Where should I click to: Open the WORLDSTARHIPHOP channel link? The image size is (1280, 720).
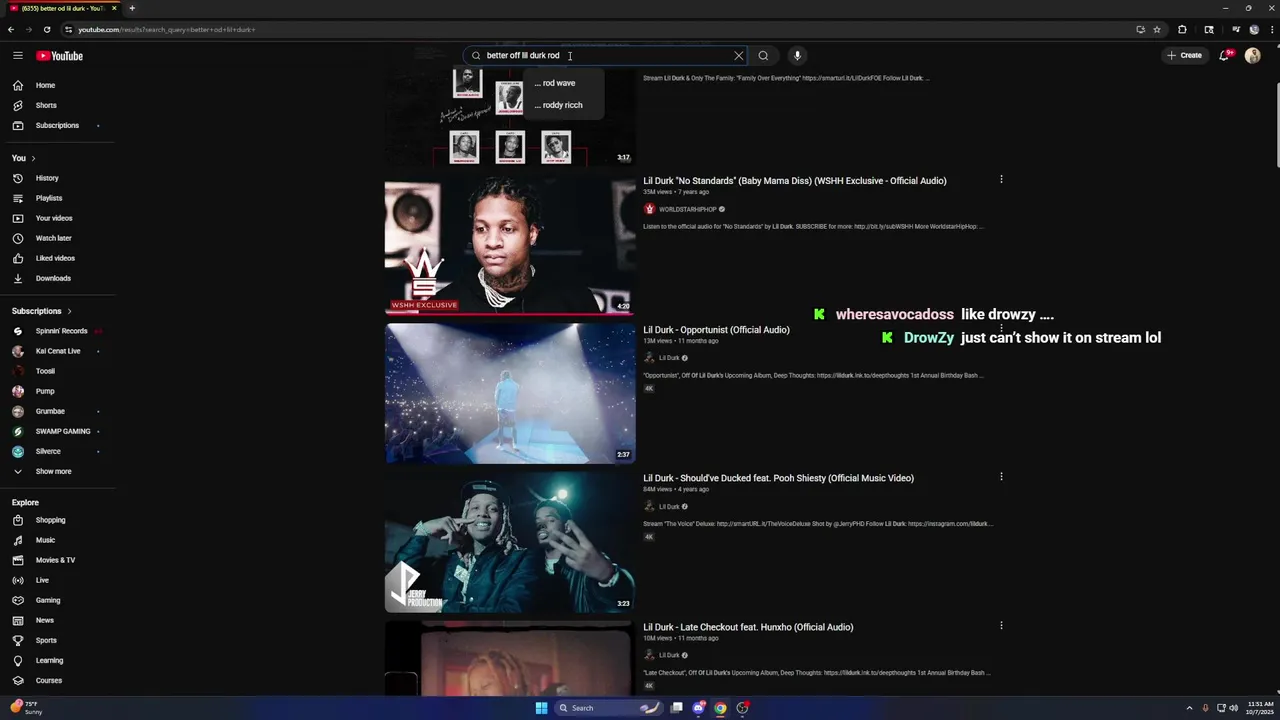pyautogui.click(x=687, y=209)
